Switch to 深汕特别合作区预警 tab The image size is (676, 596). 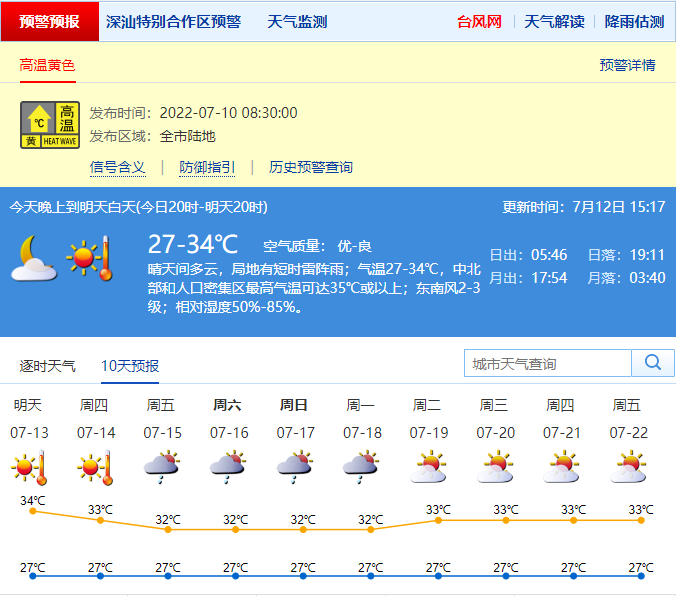coord(174,22)
